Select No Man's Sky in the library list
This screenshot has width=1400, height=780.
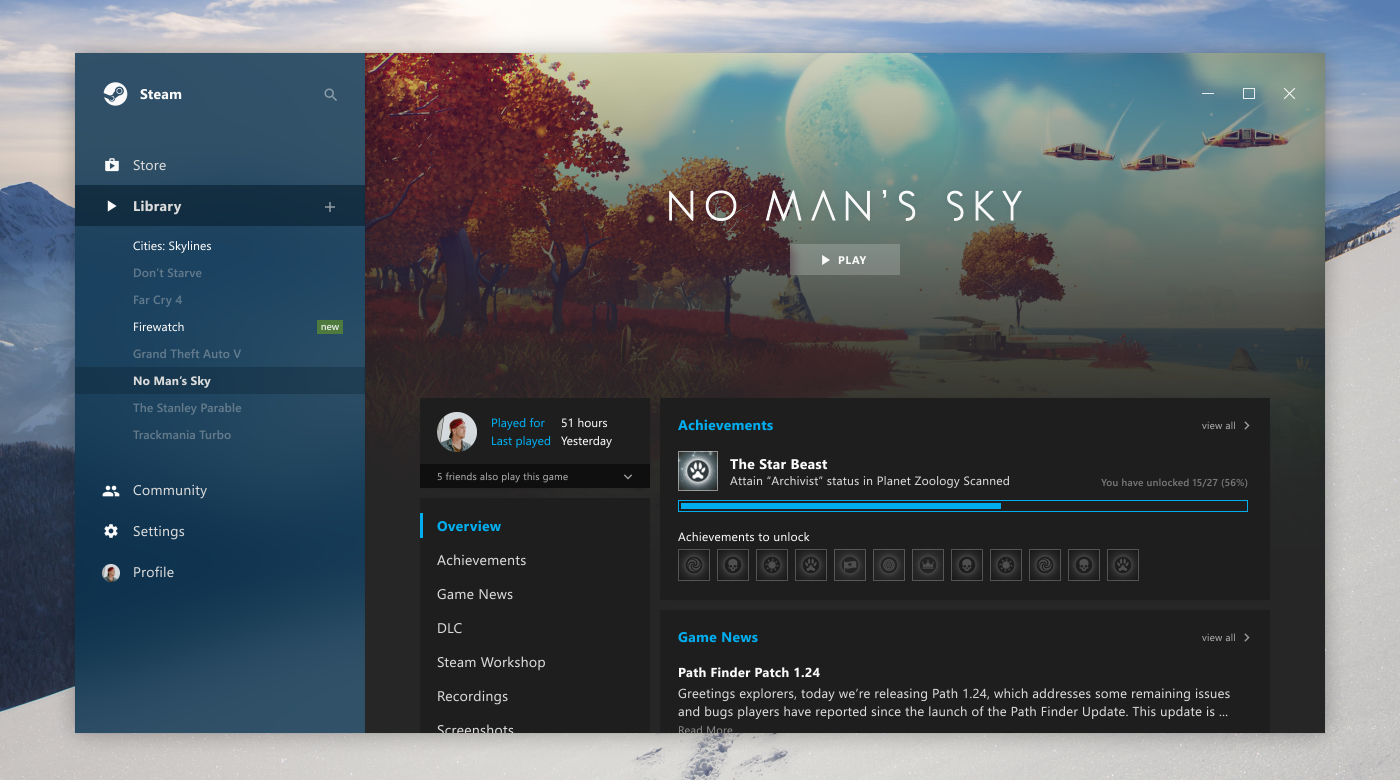(172, 381)
